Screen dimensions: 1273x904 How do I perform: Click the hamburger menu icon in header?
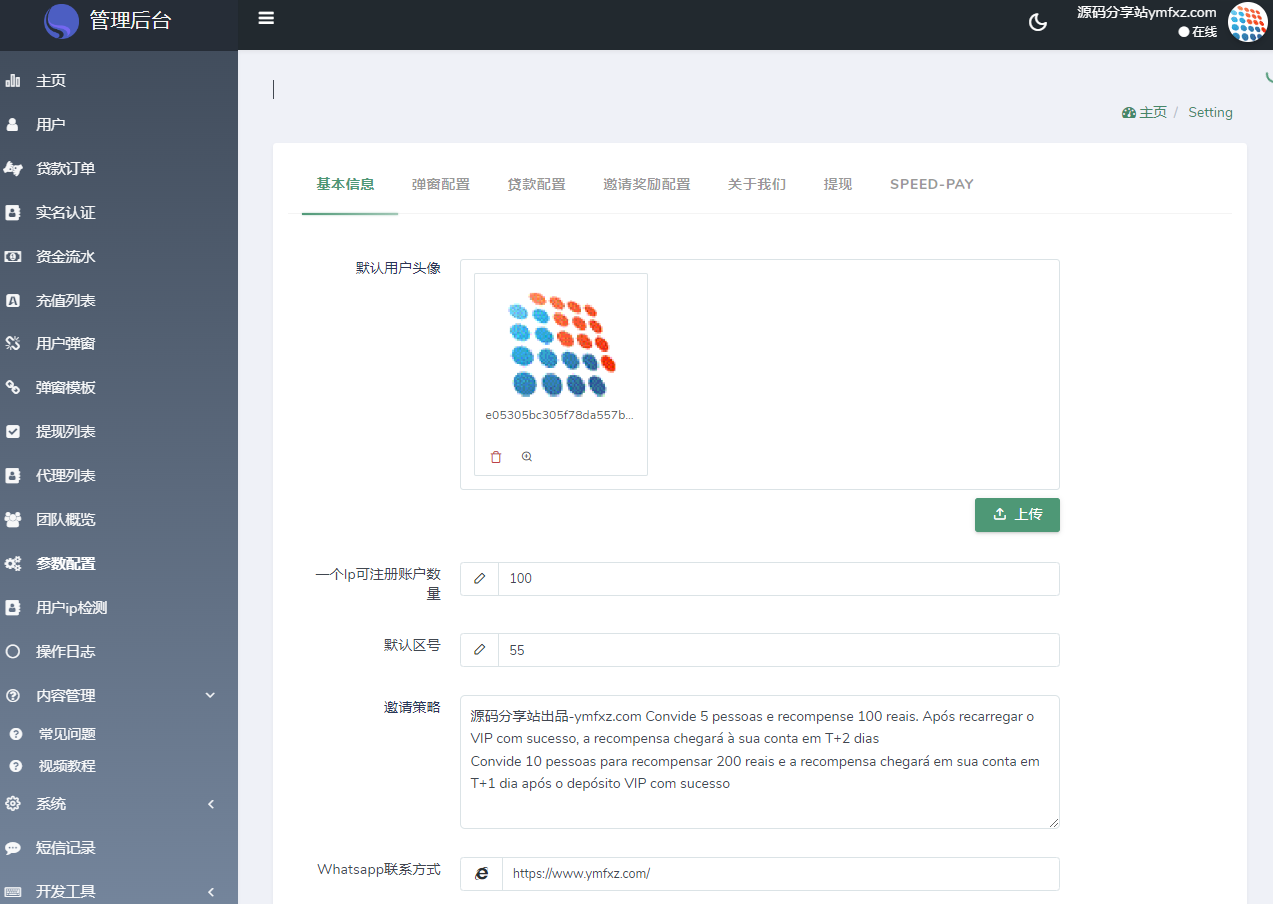click(266, 18)
